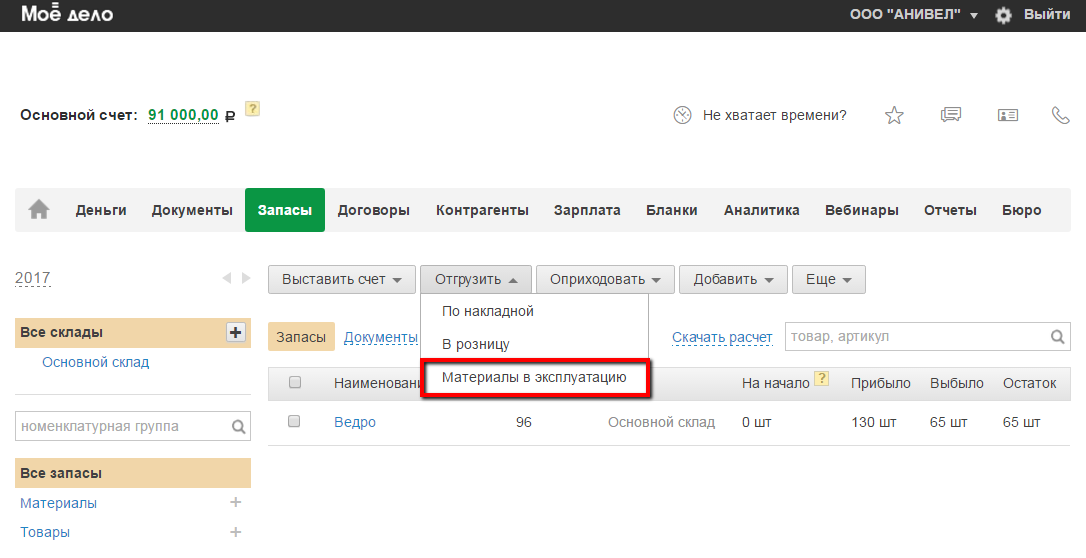
Task: Click the 'товар, артикул' search field
Action: [x=917, y=337]
